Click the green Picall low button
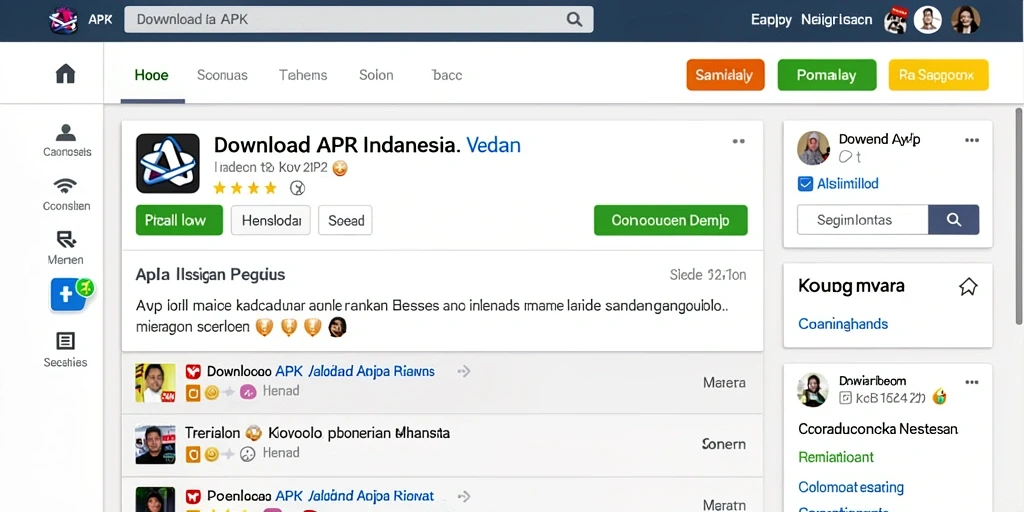Viewport: 1024px width, 512px height. click(x=180, y=220)
